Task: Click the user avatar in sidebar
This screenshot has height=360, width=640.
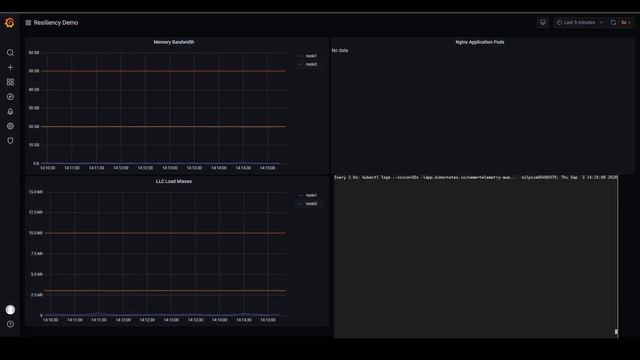Action: [x=10, y=310]
